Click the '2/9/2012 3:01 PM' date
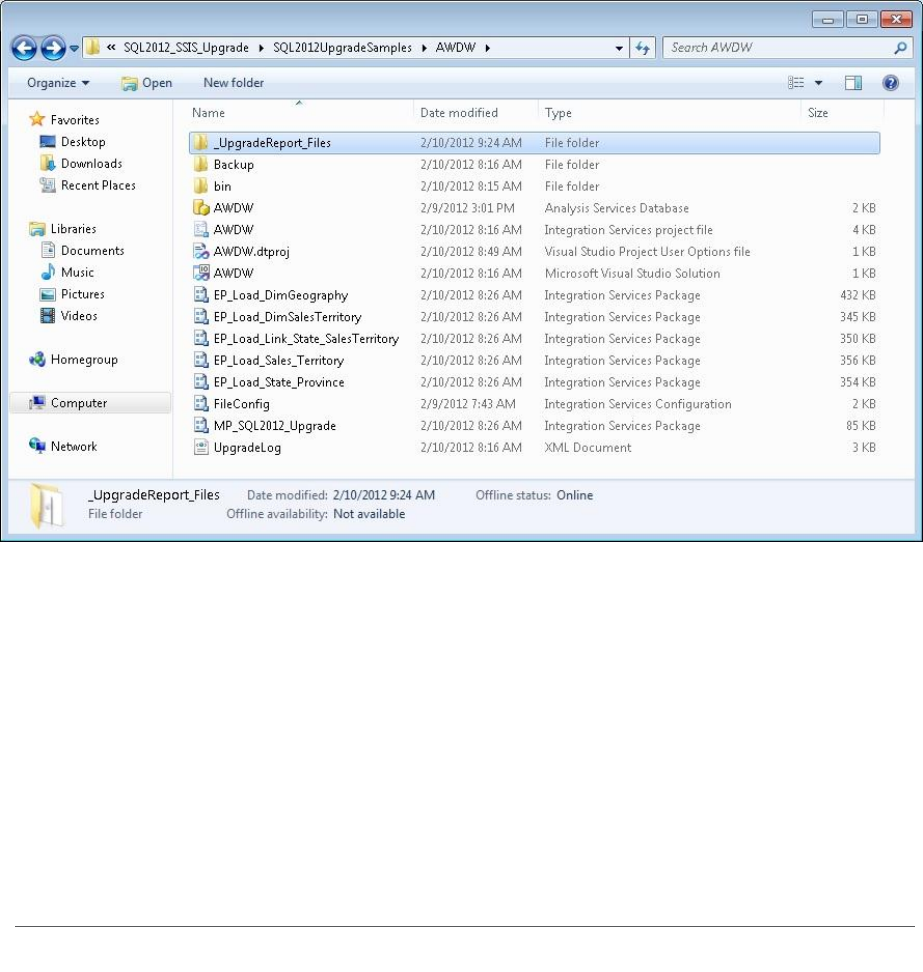The width and height of the screenshot is (923, 972). tap(467, 208)
